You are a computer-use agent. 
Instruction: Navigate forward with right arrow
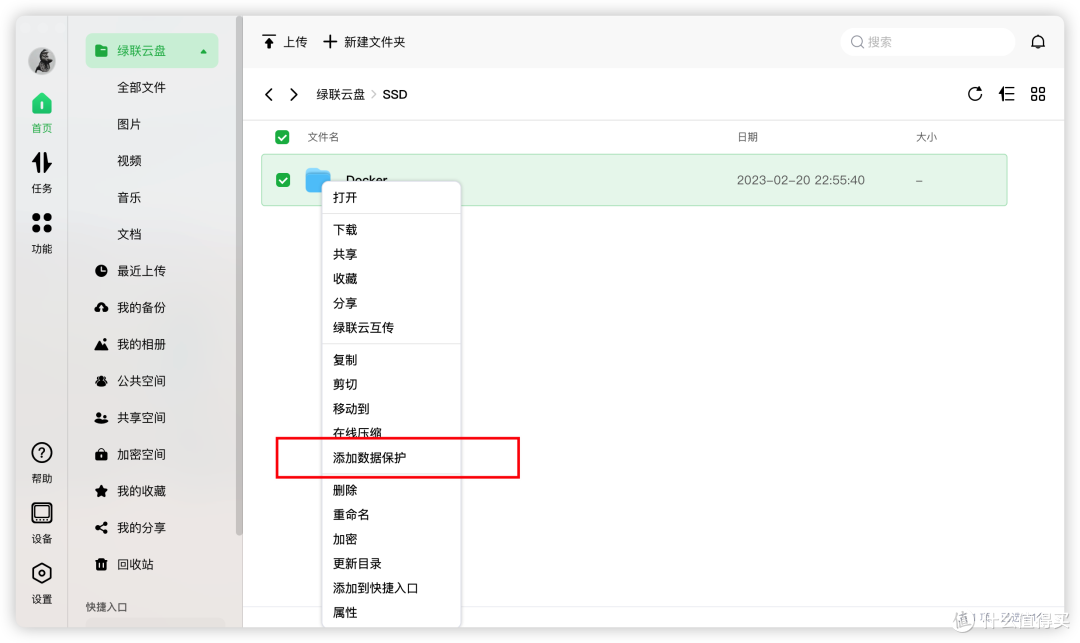pos(293,94)
